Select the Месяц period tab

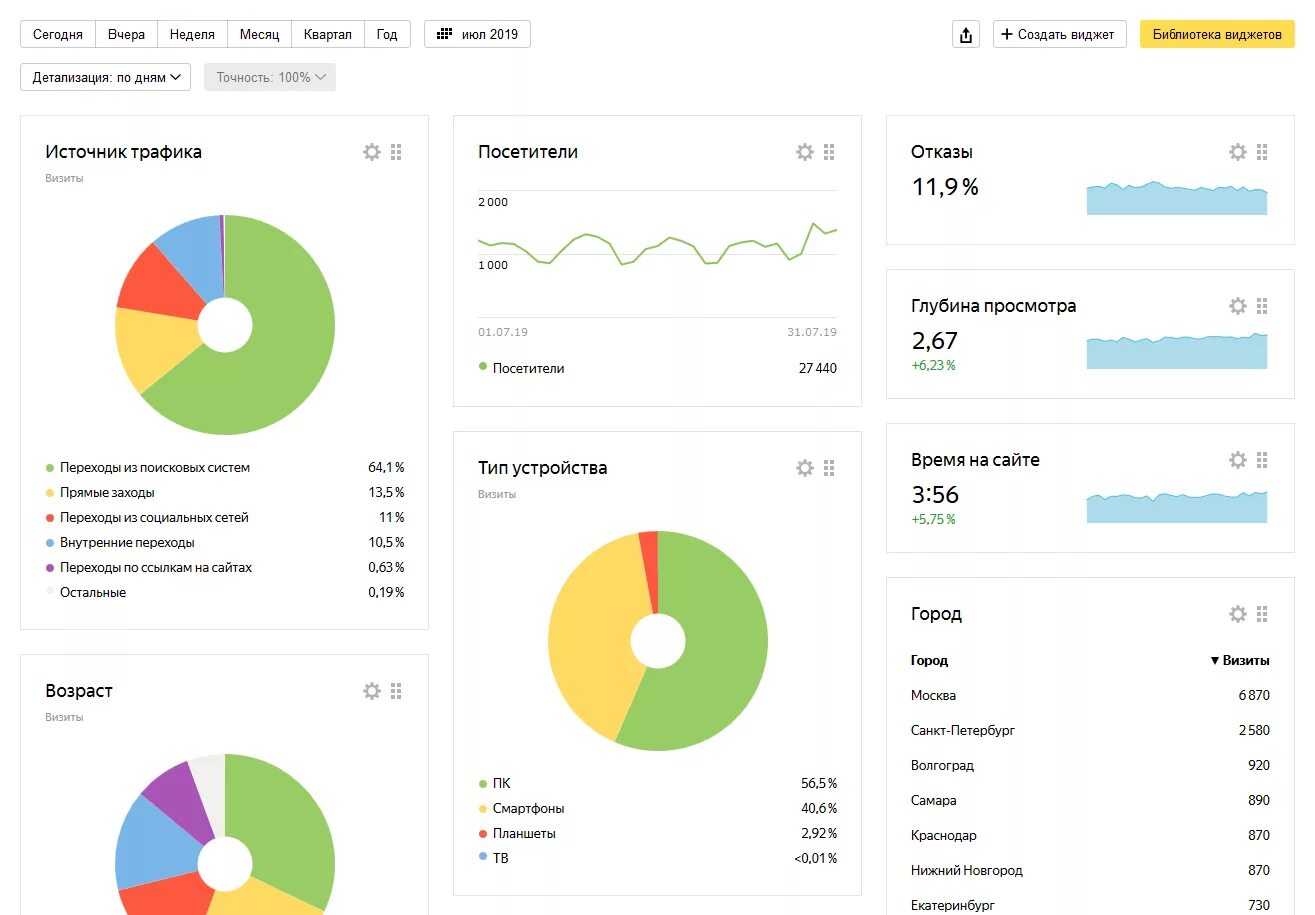point(260,34)
